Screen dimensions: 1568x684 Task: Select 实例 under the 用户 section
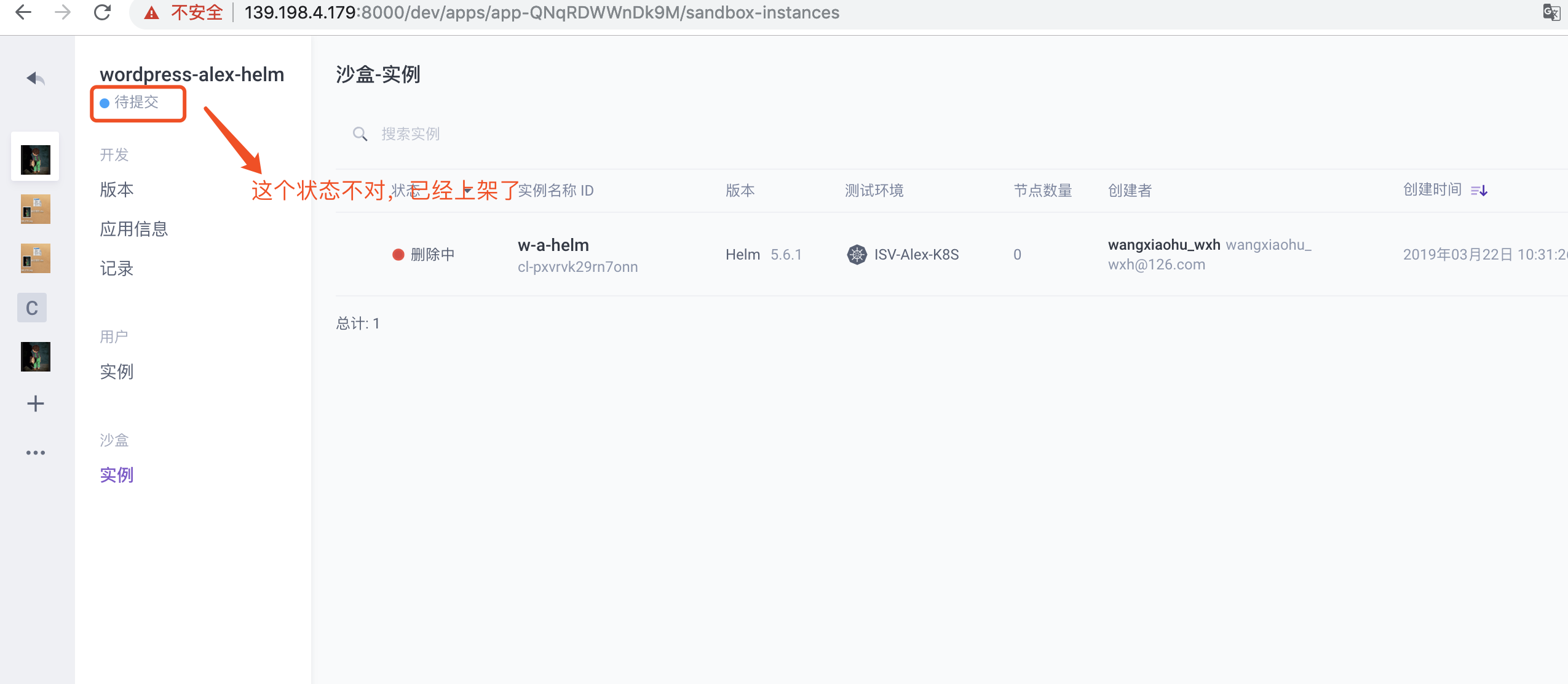pos(116,371)
